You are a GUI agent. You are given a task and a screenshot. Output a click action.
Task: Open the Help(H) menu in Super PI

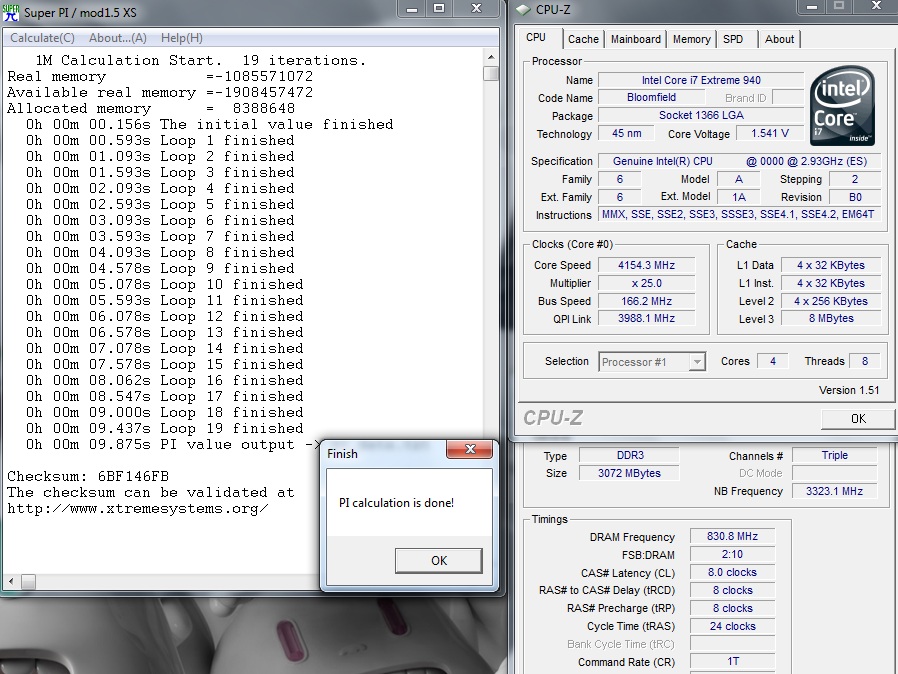click(x=182, y=38)
